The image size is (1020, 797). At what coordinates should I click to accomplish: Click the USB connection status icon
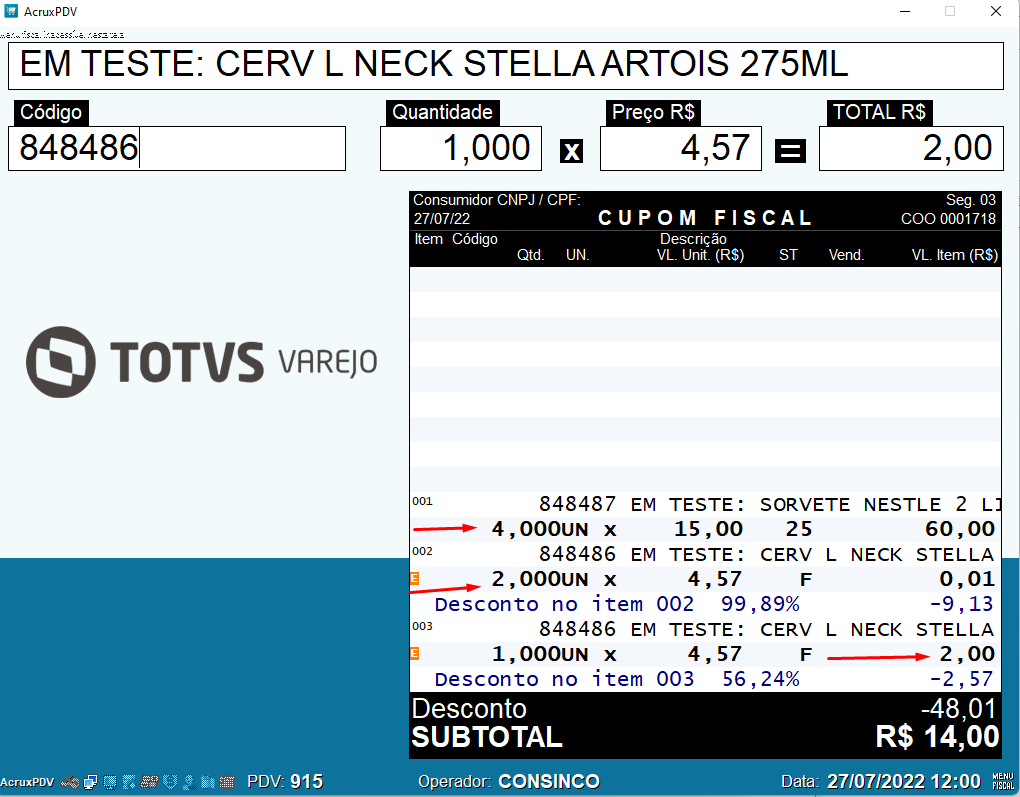click(x=70, y=782)
